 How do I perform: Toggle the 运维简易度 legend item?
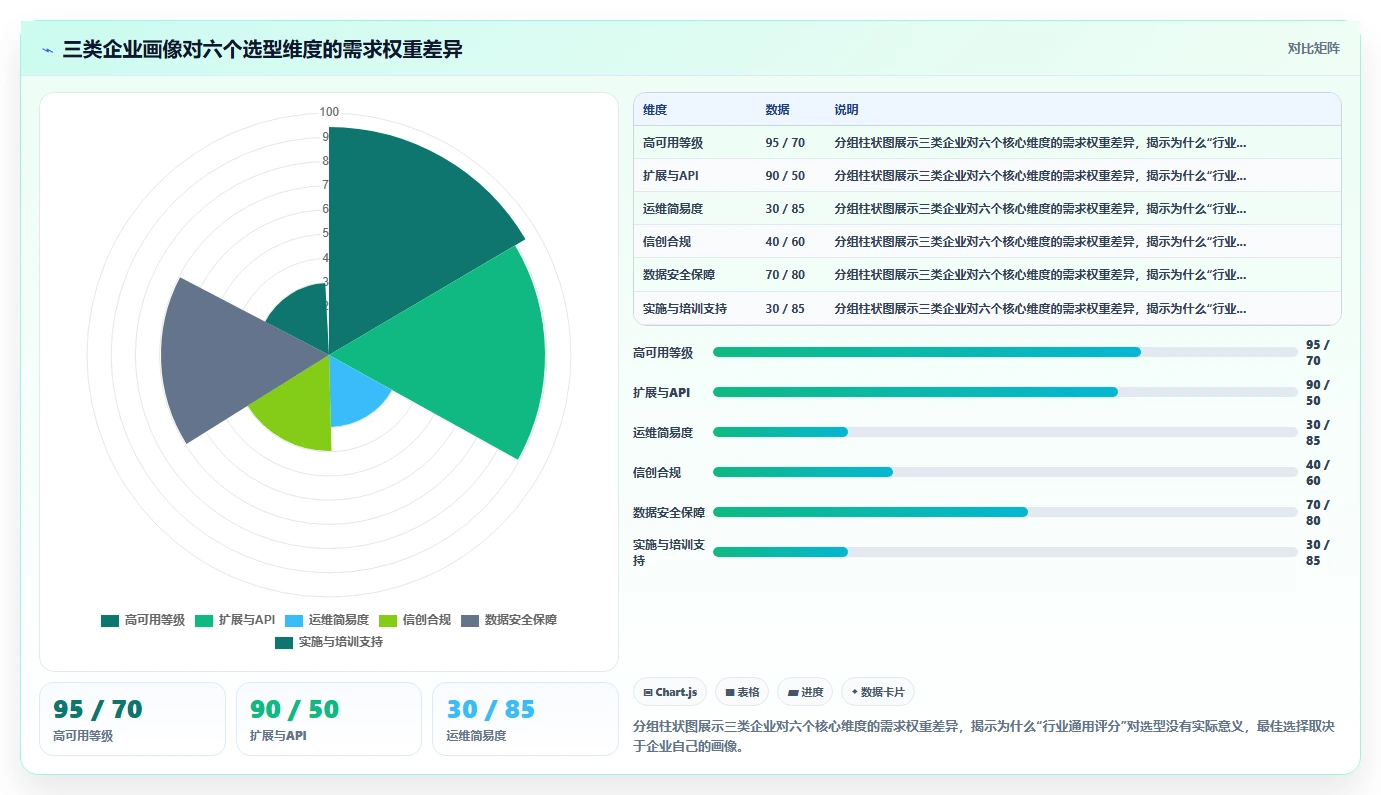[x=327, y=620]
